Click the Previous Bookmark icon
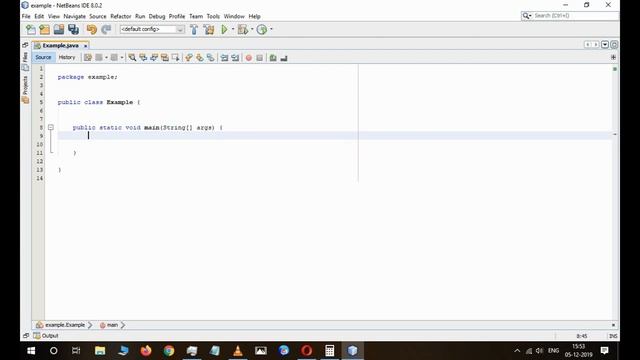The width and height of the screenshot is (640, 360). pos(189,58)
